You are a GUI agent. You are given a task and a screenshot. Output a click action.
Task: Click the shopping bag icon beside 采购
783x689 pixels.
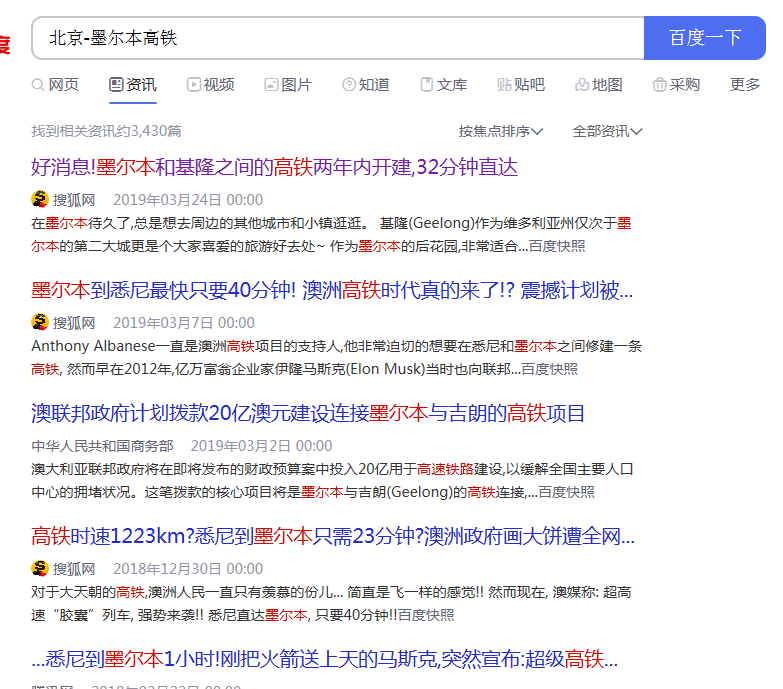(x=659, y=85)
